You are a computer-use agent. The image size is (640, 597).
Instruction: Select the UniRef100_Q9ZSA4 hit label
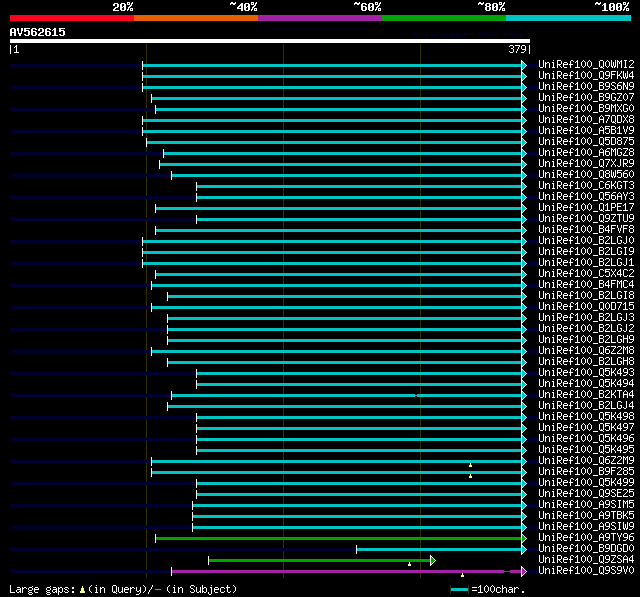(x=586, y=560)
